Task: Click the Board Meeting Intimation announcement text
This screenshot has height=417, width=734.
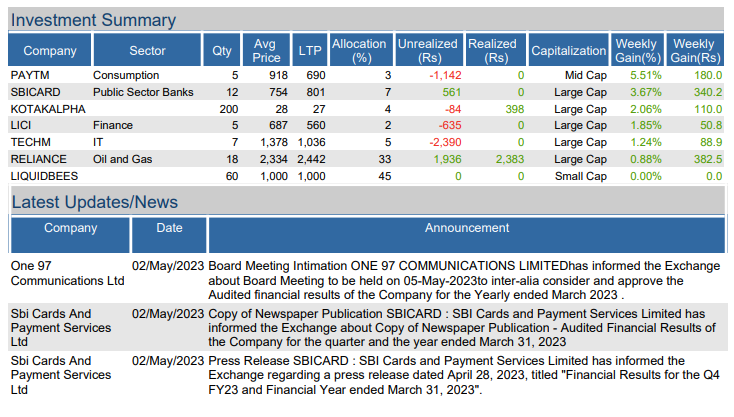Action: pyautogui.click(x=463, y=280)
